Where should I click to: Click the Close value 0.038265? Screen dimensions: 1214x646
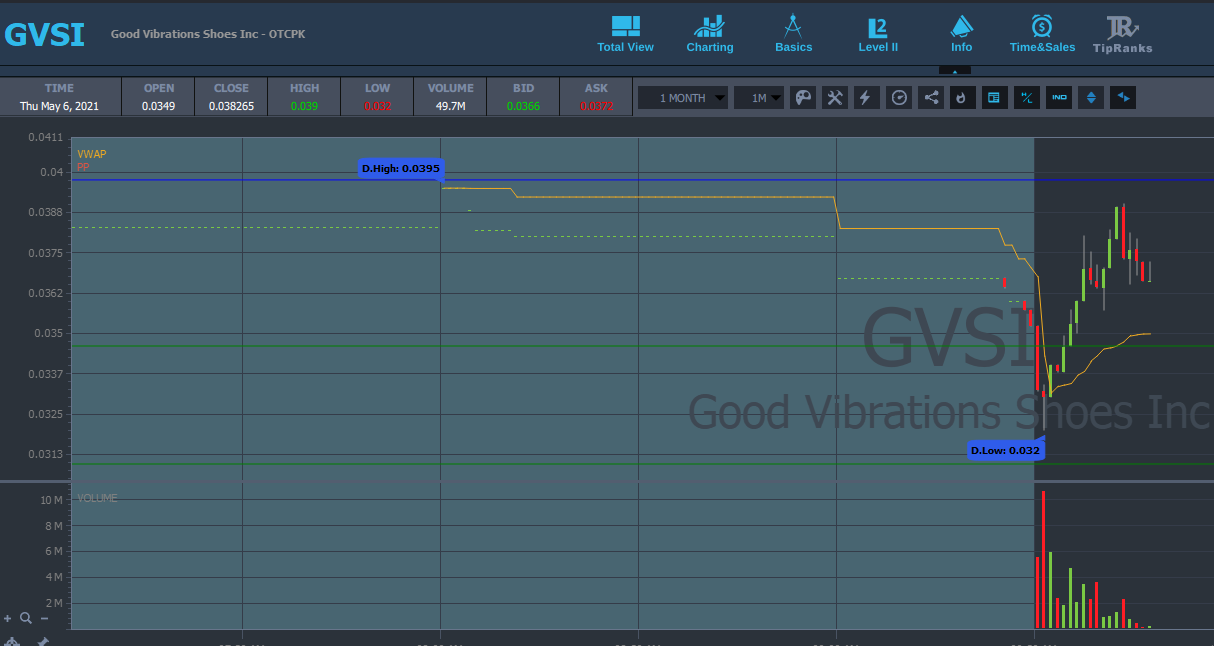231,105
